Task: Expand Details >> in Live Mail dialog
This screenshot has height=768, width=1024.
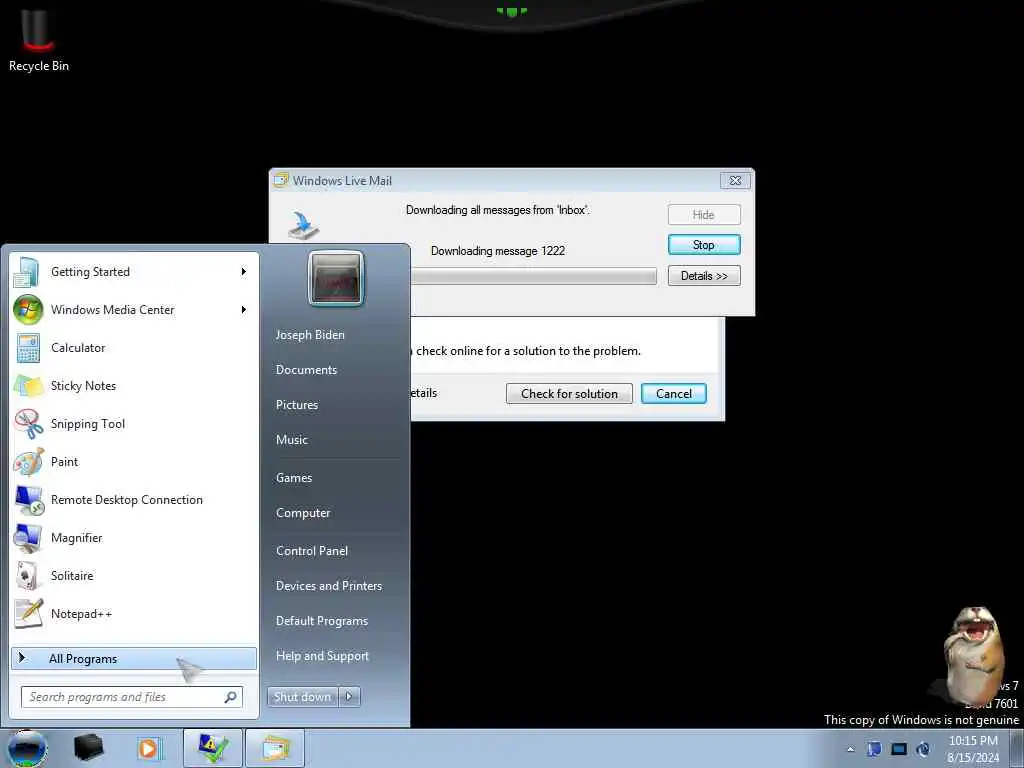Action: click(704, 276)
